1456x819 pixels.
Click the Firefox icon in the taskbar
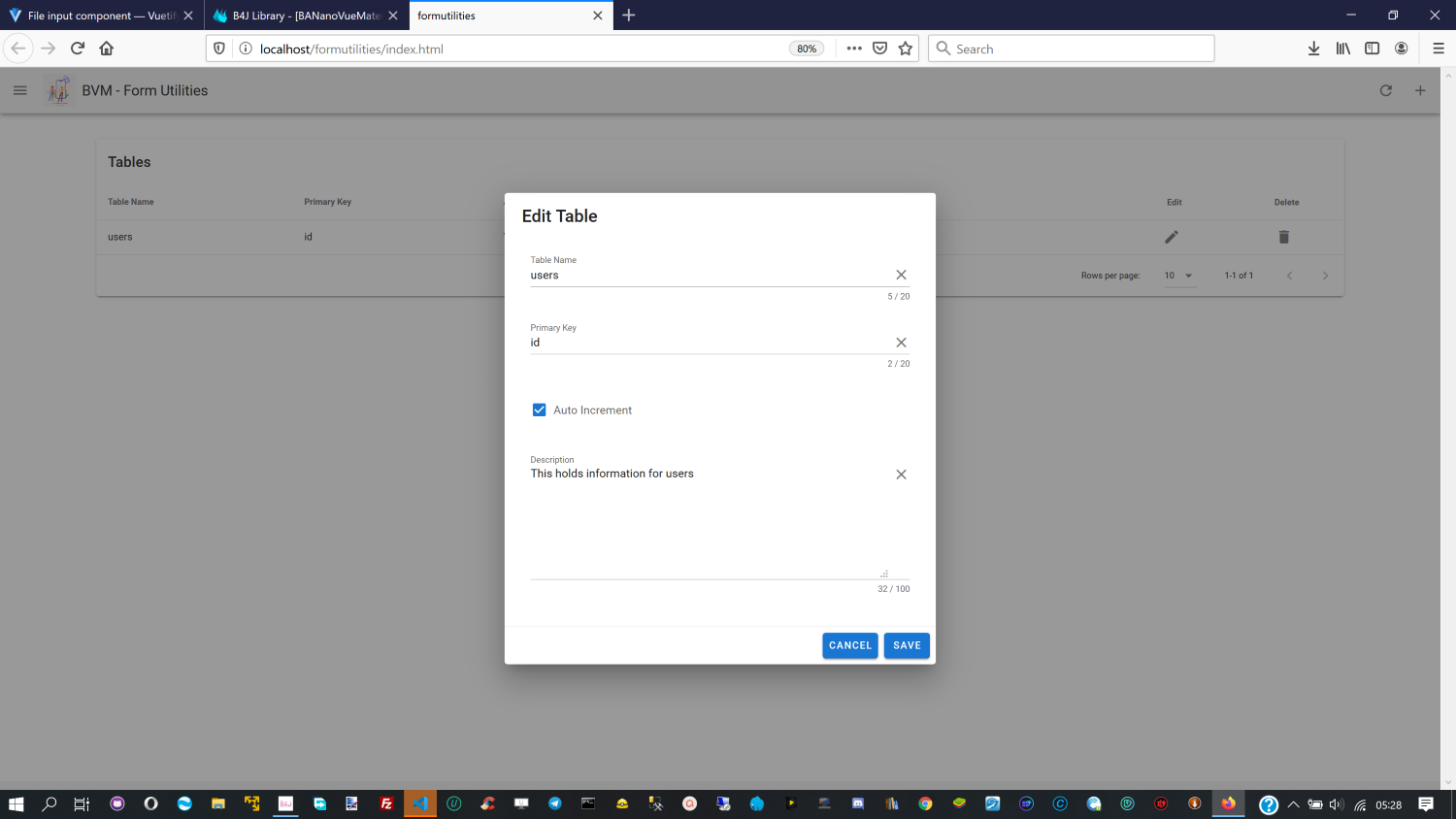[x=1229, y=803]
